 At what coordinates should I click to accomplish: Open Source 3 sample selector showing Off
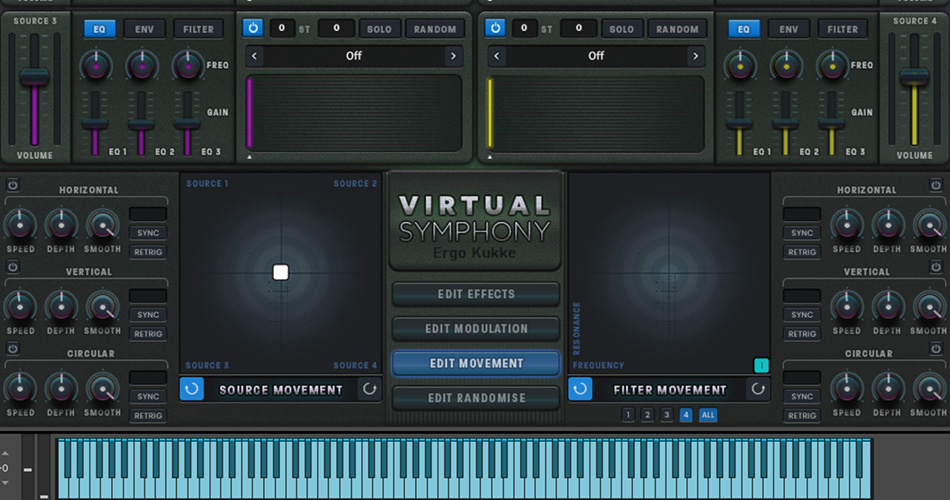pos(354,56)
